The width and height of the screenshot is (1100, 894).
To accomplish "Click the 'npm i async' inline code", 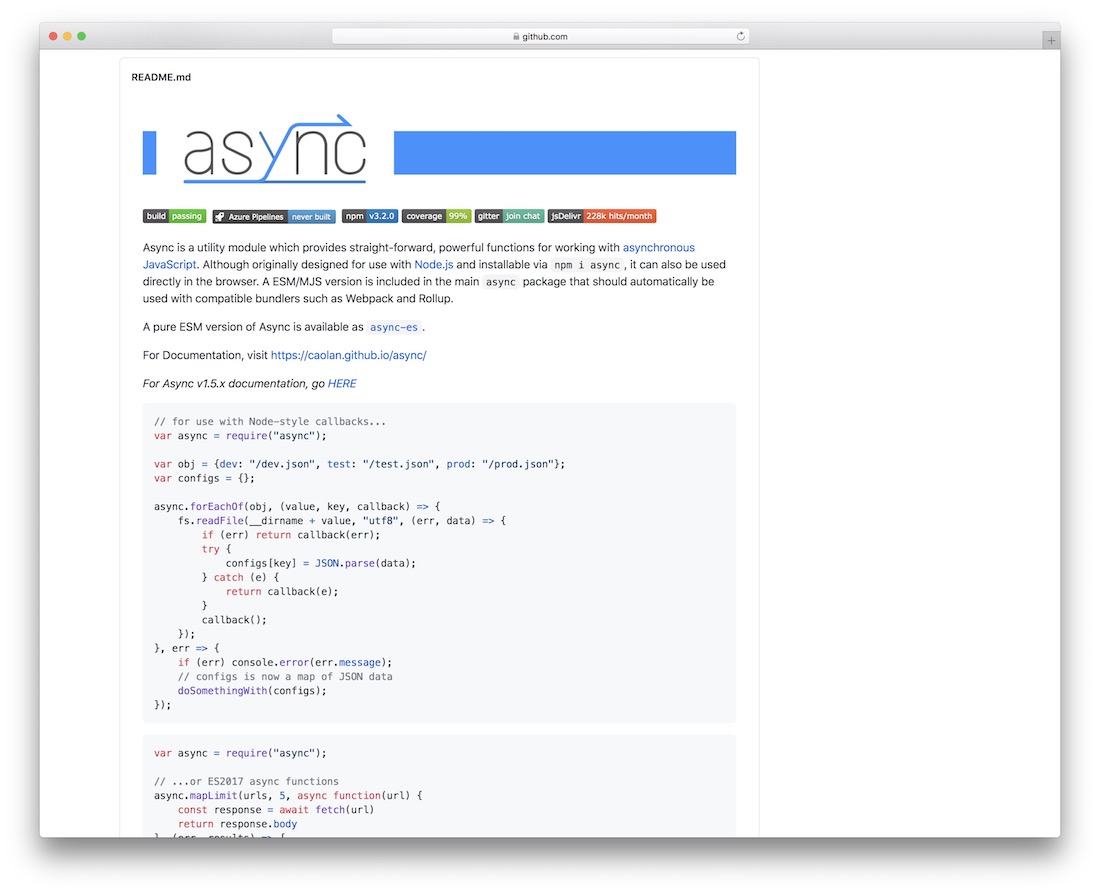I will [587, 265].
